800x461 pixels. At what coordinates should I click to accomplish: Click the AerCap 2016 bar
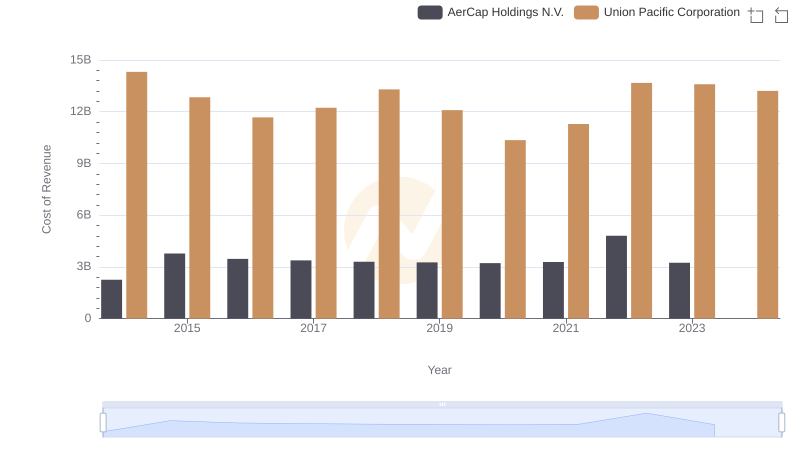tap(238, 289)
